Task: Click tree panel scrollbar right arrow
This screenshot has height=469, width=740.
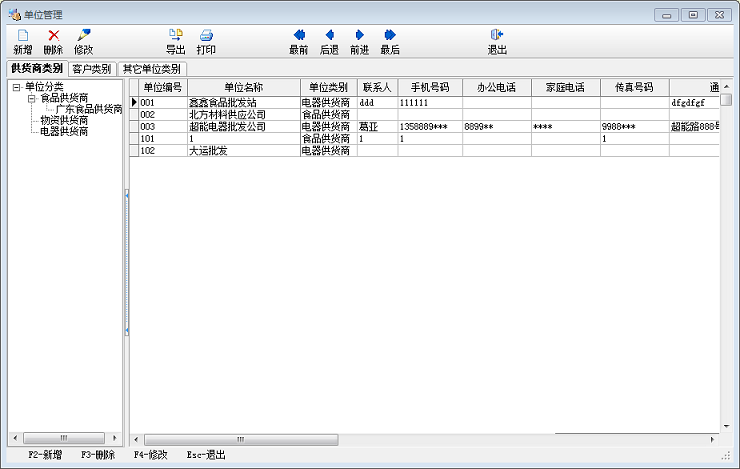Action: [115, 438]
